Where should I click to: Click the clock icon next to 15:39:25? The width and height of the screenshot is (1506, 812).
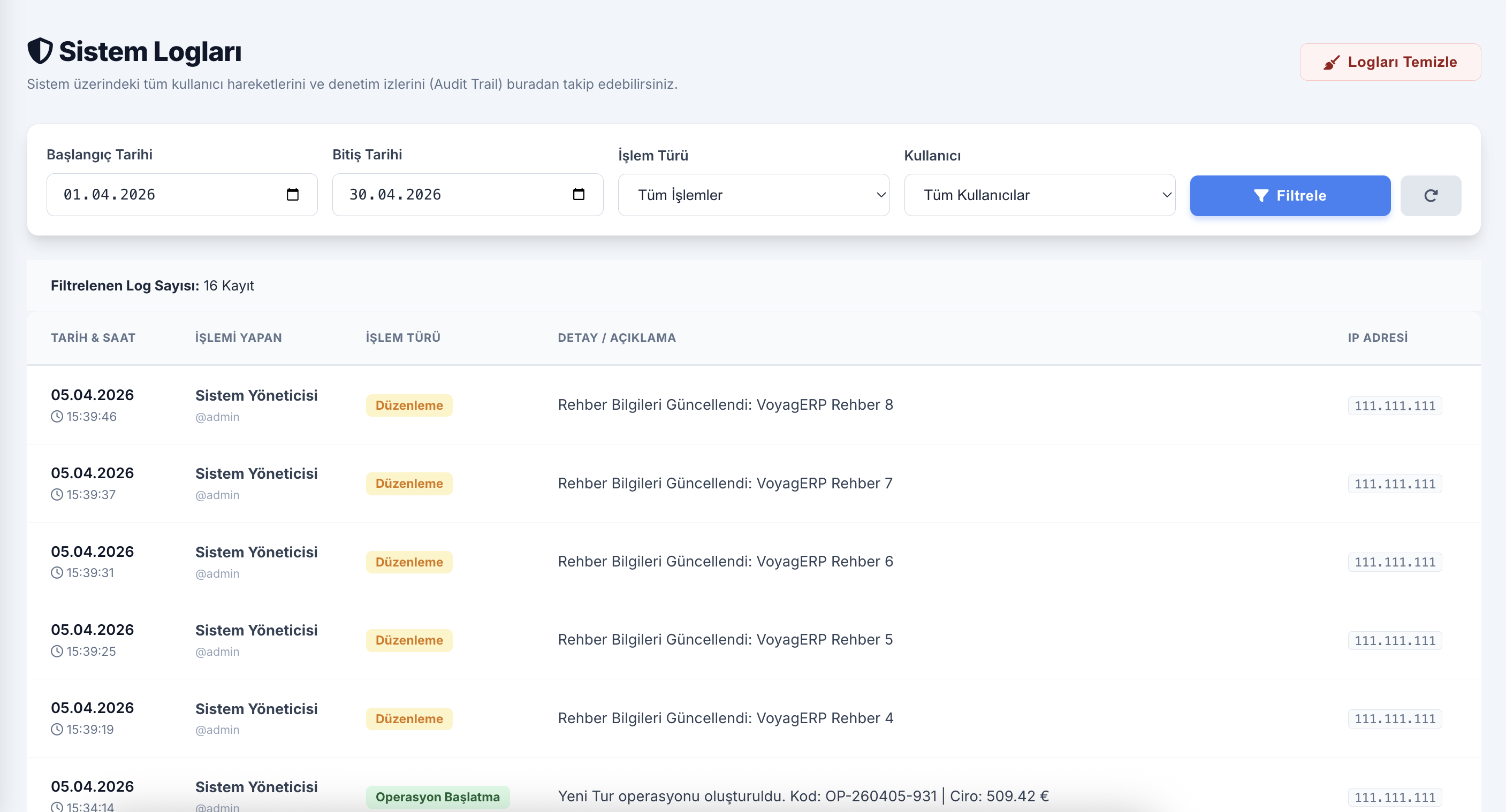57,652
